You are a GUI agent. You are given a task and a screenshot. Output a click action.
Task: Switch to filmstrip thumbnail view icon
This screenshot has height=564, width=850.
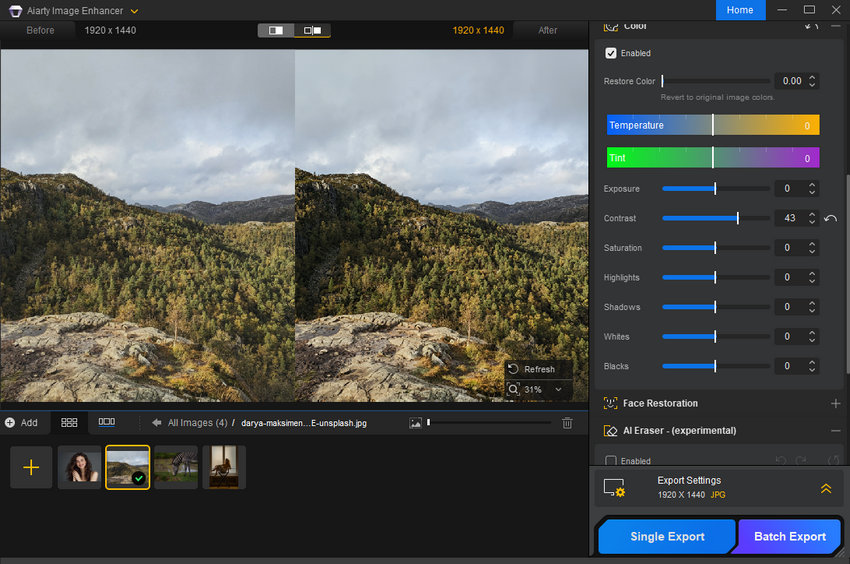click(106, 423)
